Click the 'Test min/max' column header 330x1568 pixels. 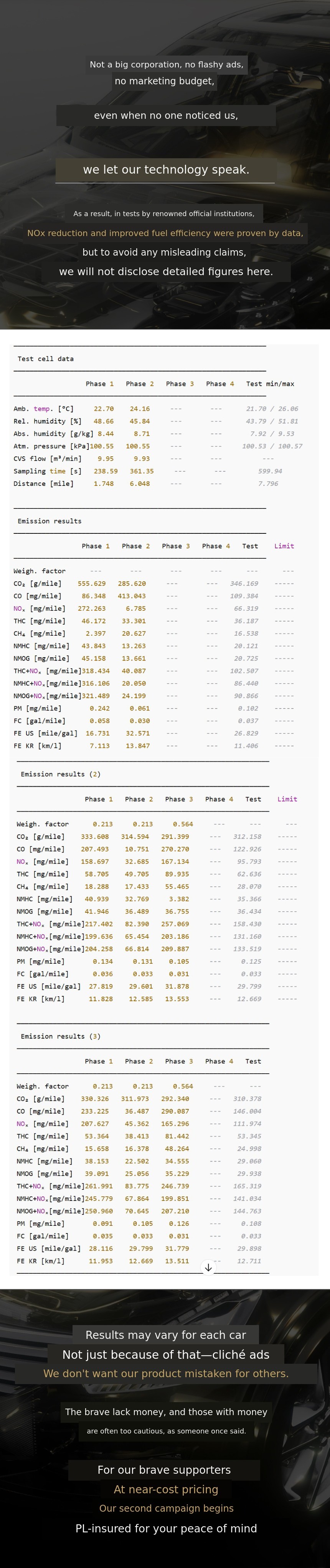pos(270,384)
